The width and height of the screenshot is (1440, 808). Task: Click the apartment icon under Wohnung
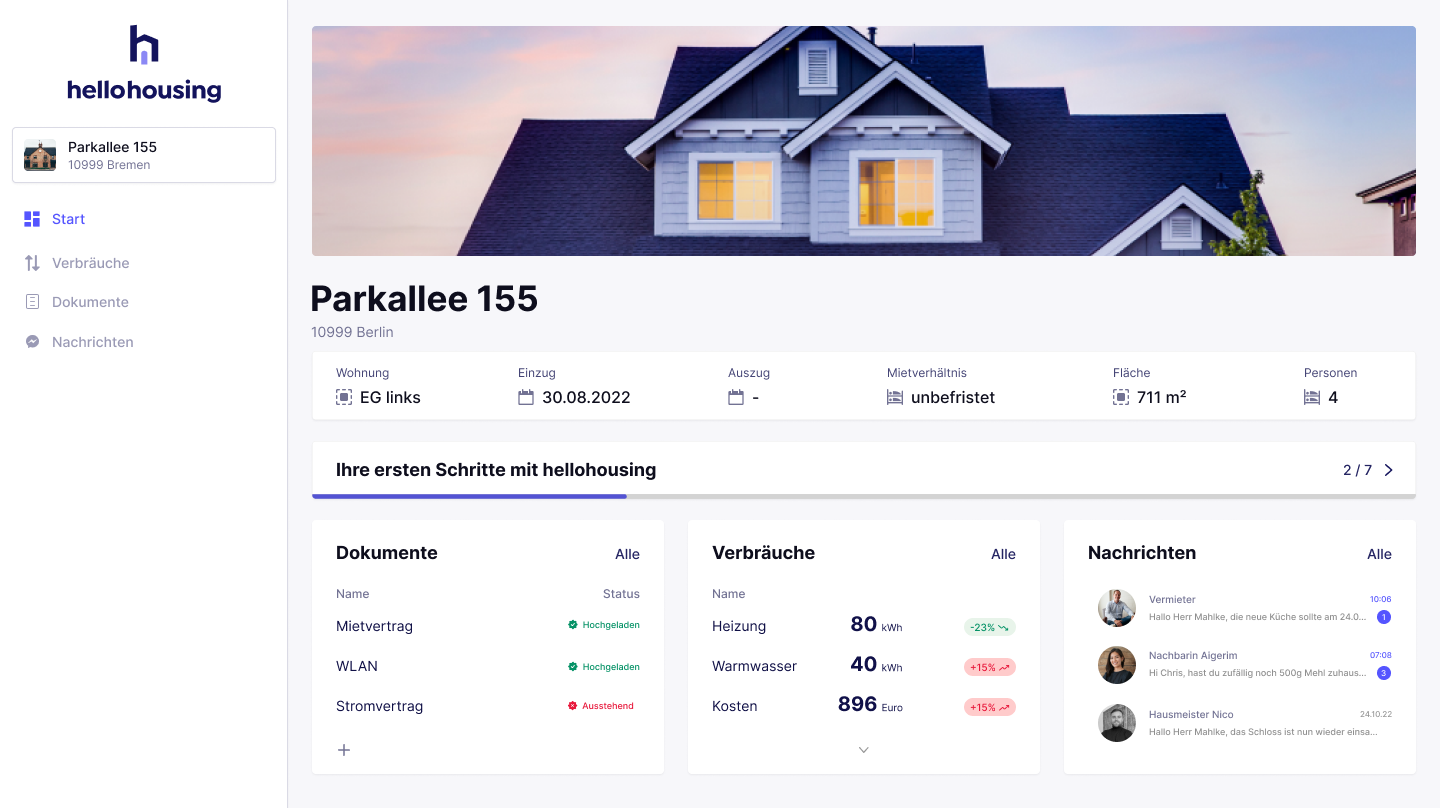344,397
